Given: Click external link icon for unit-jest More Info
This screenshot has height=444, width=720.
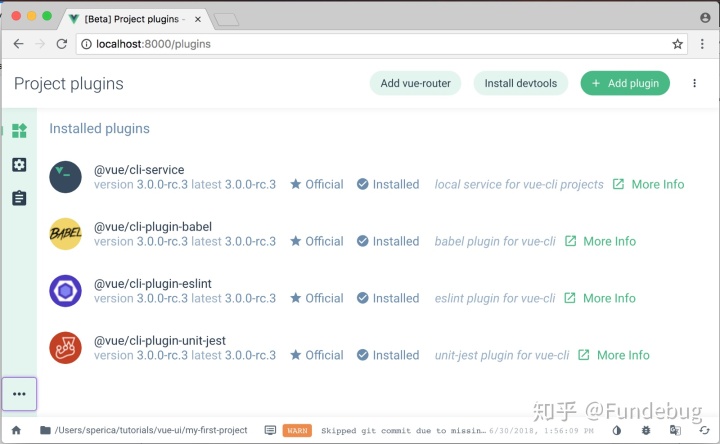Looking at the screenshot, I should coord(584,355).
